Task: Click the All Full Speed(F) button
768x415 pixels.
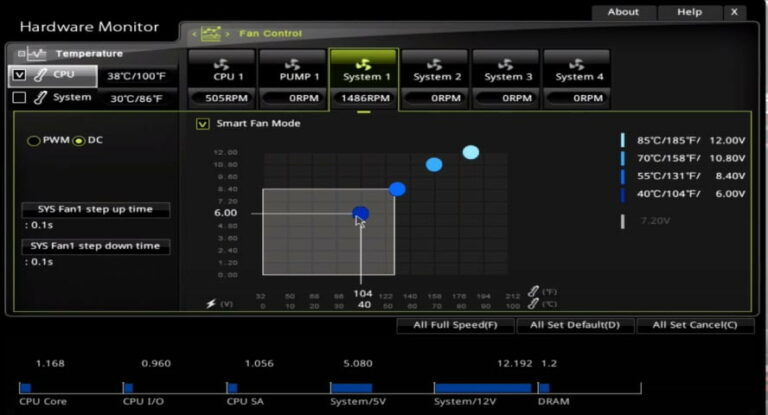Action: coord(455,325)
